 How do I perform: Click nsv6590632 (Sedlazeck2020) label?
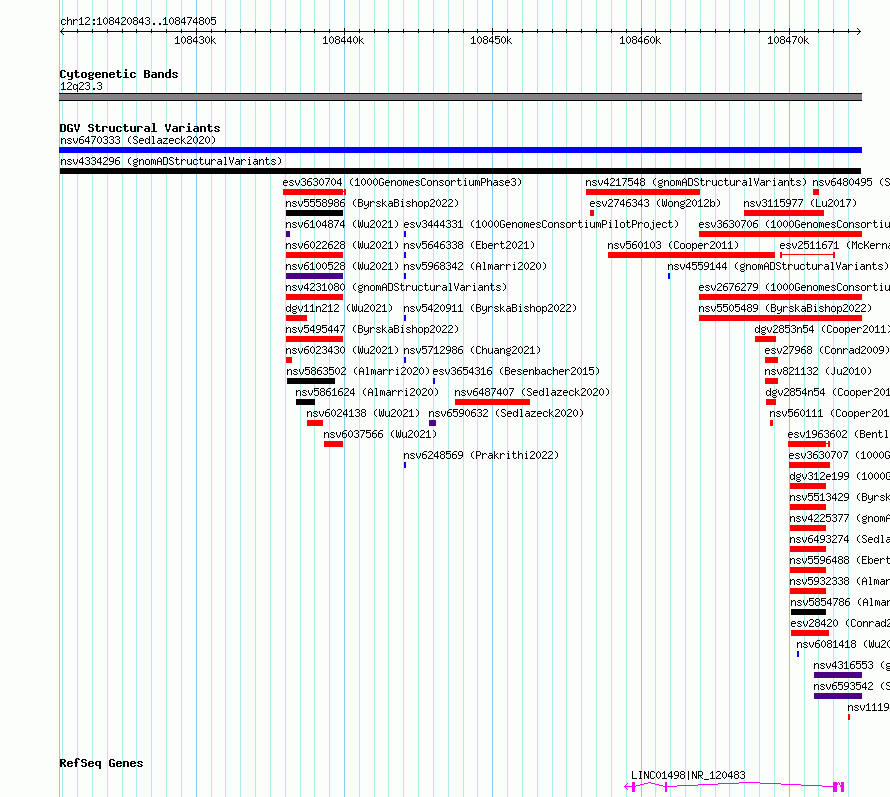[506, 413]
